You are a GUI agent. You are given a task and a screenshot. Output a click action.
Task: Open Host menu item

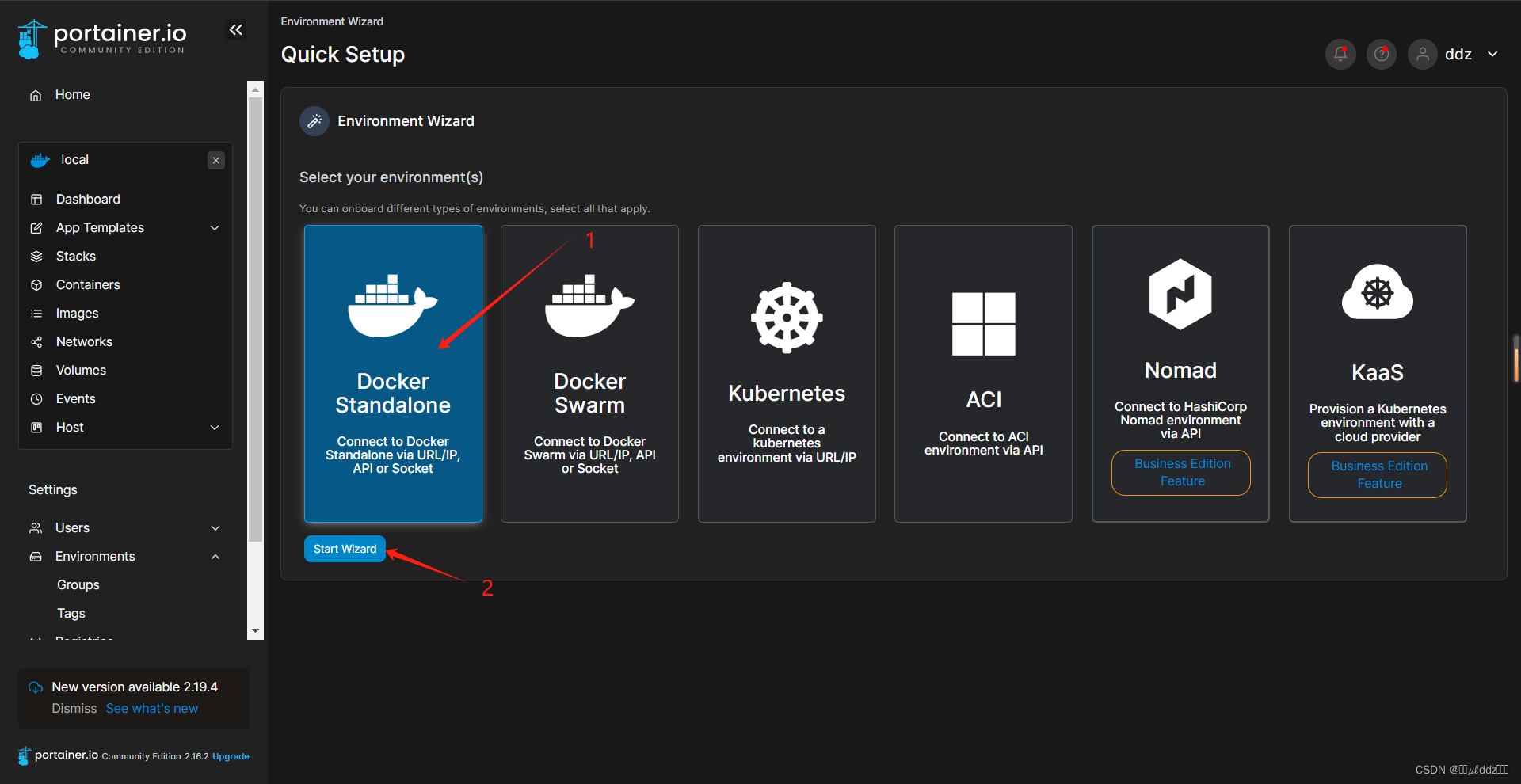coord(70,427)
